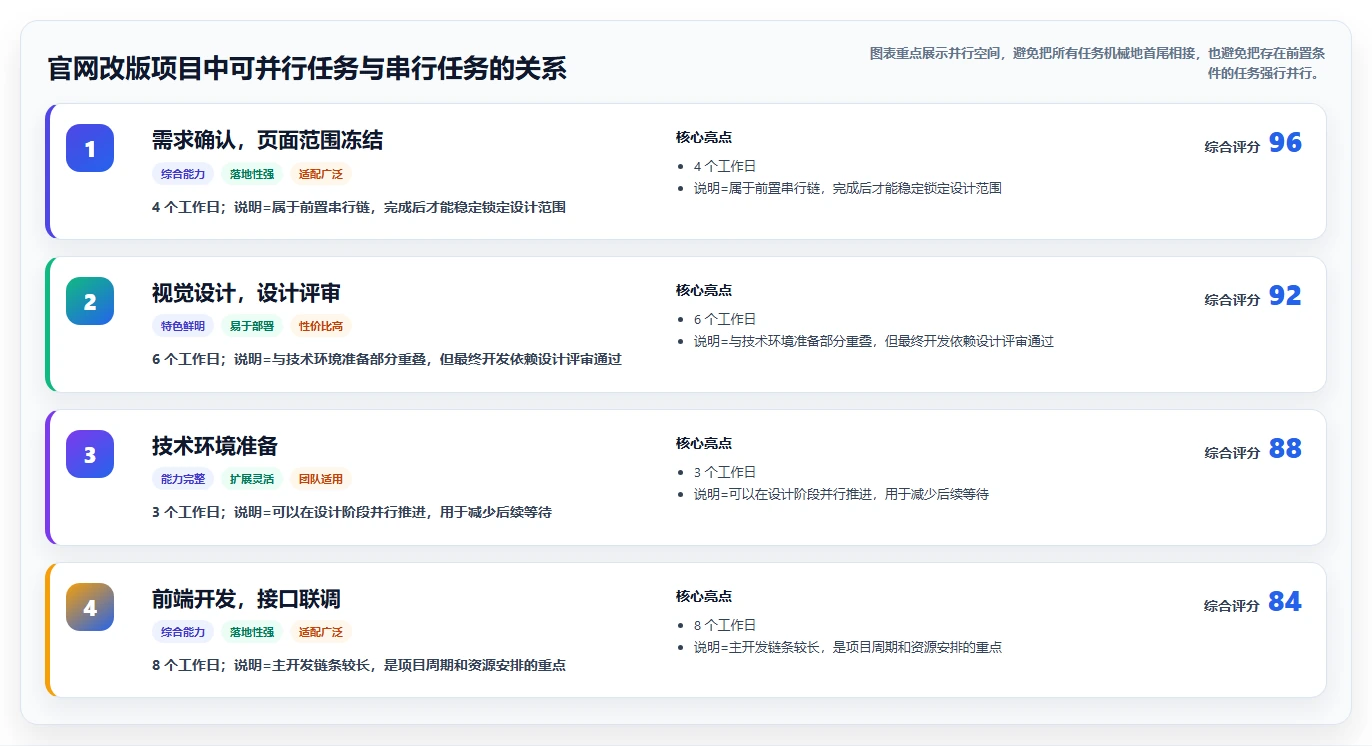Click summary line starting 3 个工作日；说明=可以在设计阶段
The image size is (1372, 746).
(352, 513)
